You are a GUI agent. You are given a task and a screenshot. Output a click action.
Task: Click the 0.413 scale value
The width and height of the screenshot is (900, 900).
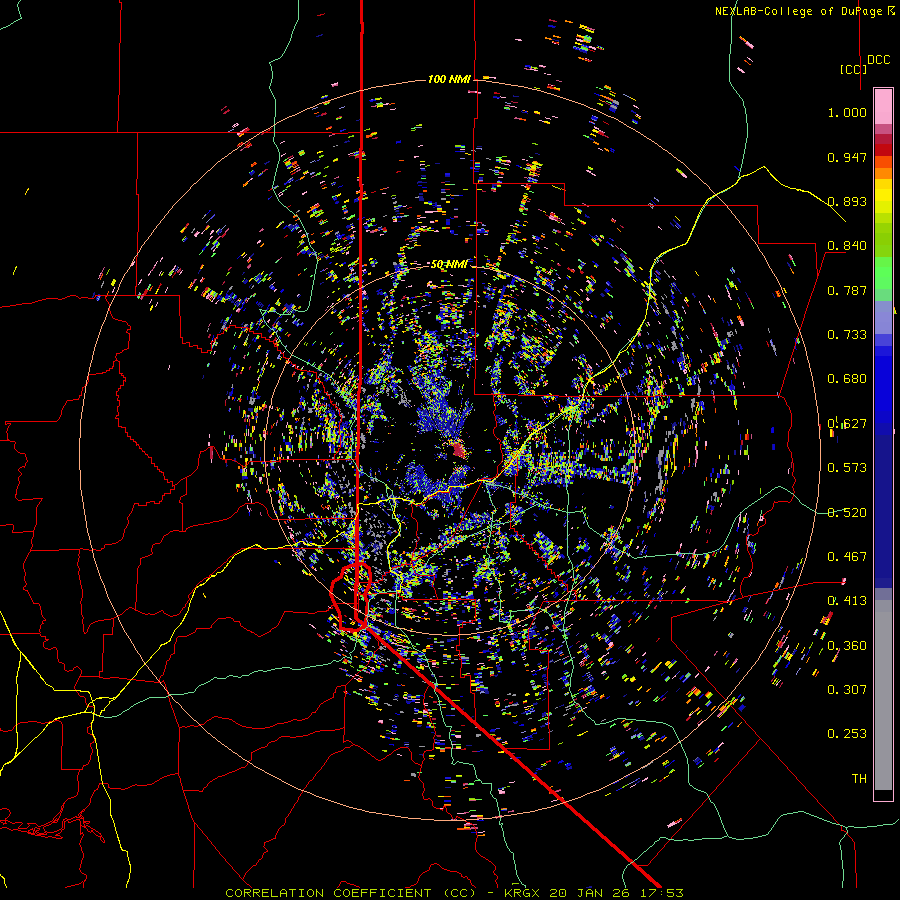tap(847, 601)
